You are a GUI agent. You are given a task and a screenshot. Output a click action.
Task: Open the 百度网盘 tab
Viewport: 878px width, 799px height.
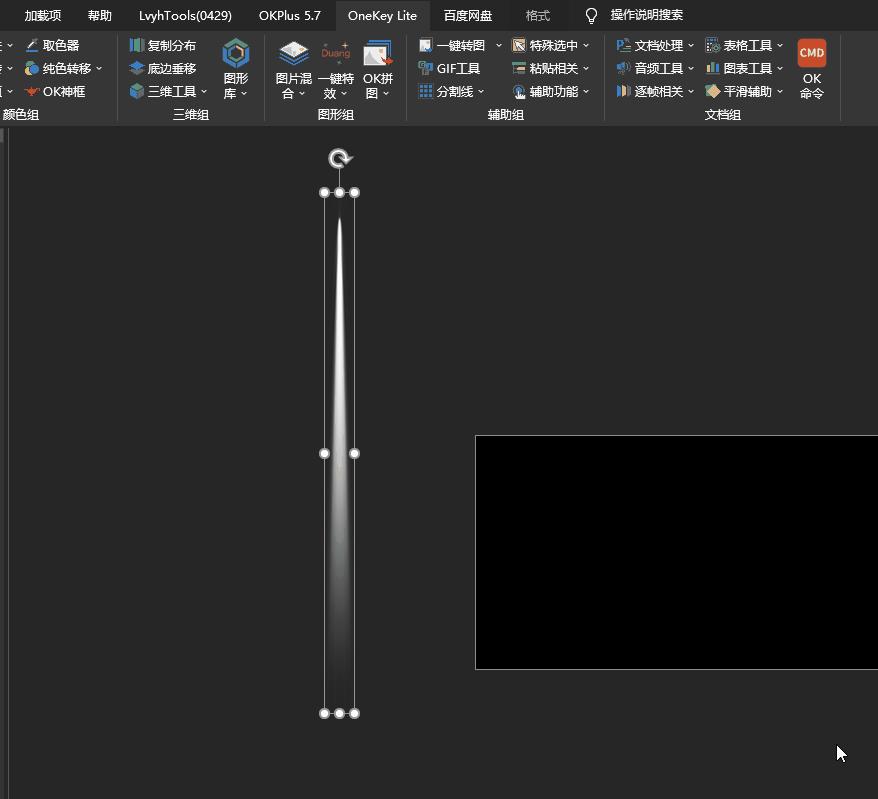click(468, 16)
